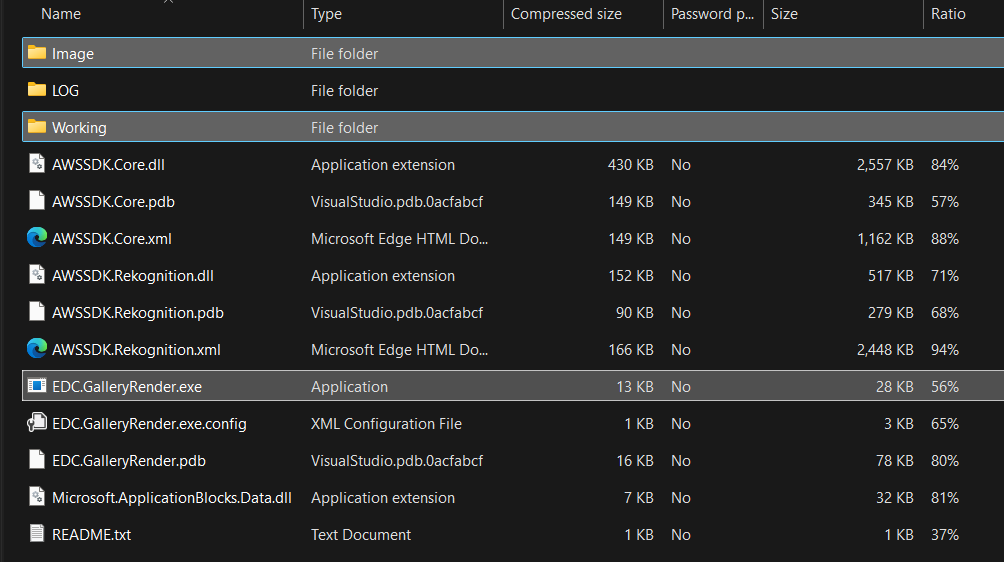The height and width of the screenshot is (562, 1004).
Task: Click the EDC.GalleryRender.exe.config file icon
Action: point(37,422)
